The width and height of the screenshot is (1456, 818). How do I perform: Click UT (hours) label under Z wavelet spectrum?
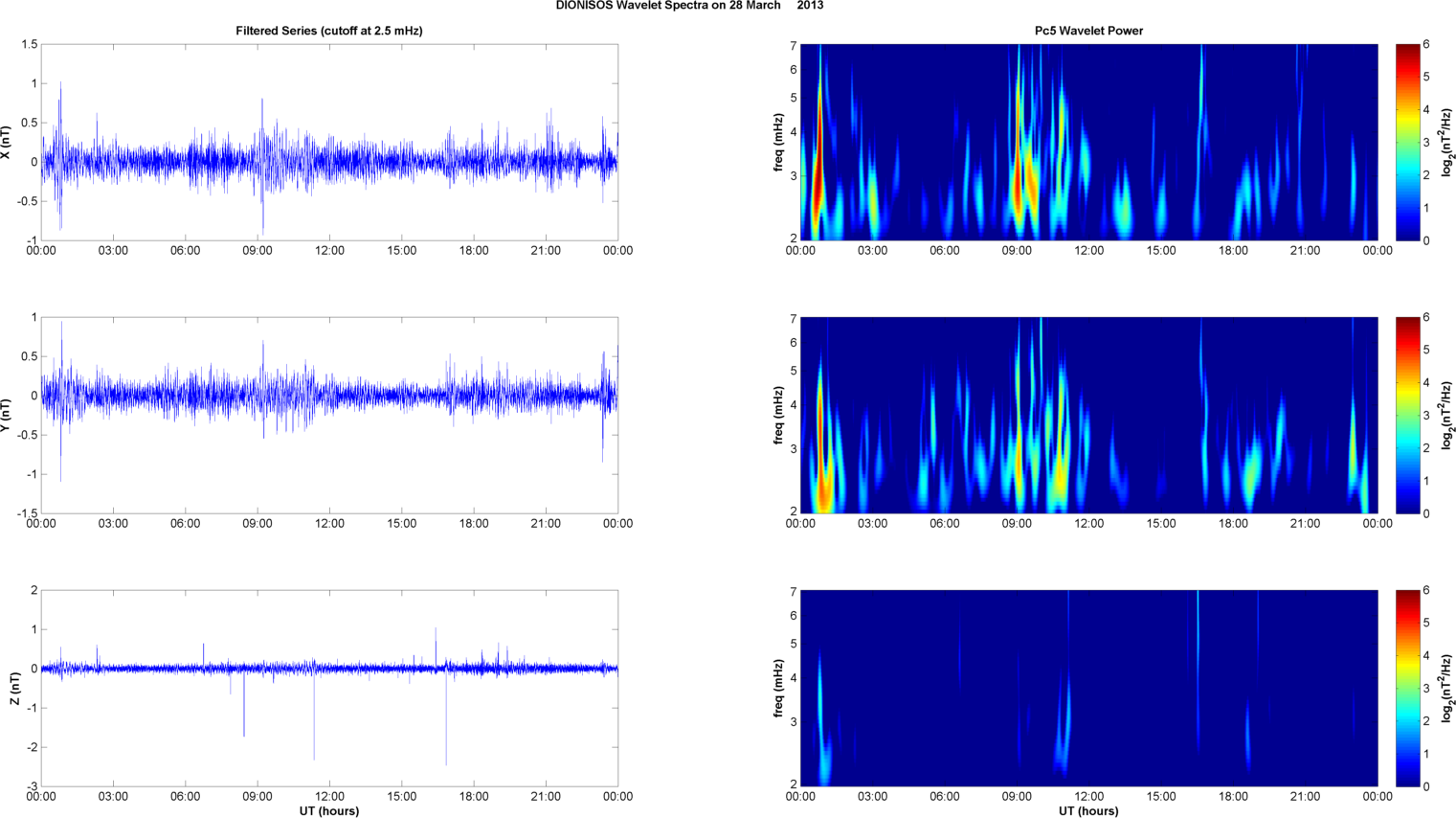tap(1088, 810)
